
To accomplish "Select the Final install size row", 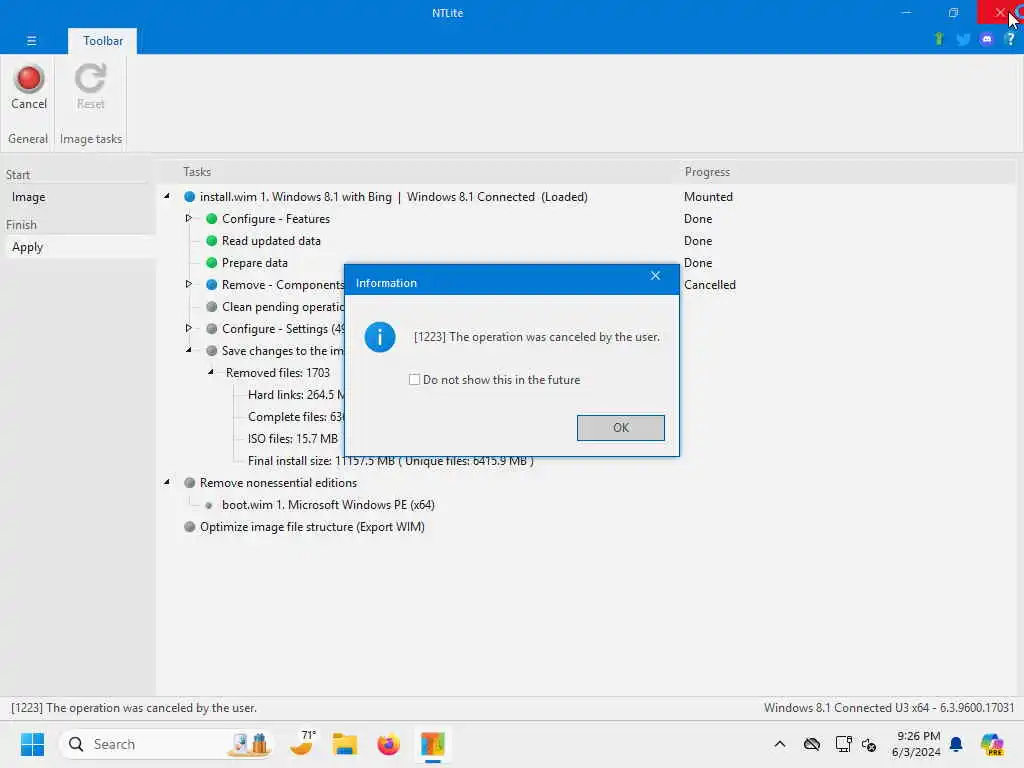I will point(391,461).
